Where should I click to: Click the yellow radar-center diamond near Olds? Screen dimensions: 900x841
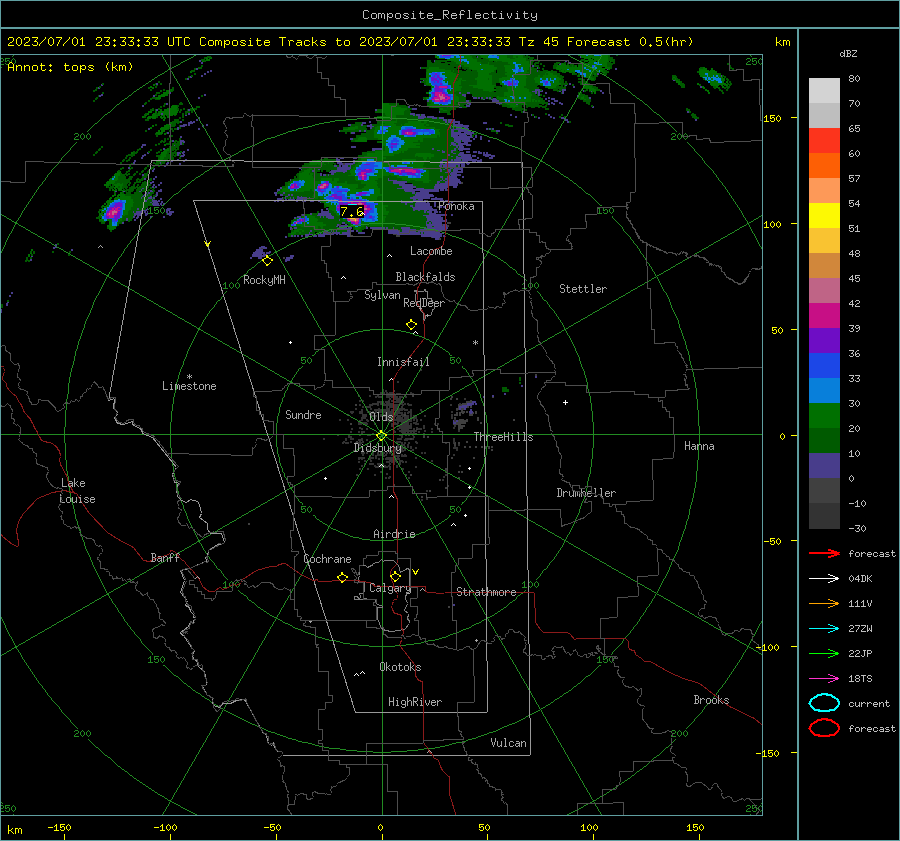tap(382, 436)
